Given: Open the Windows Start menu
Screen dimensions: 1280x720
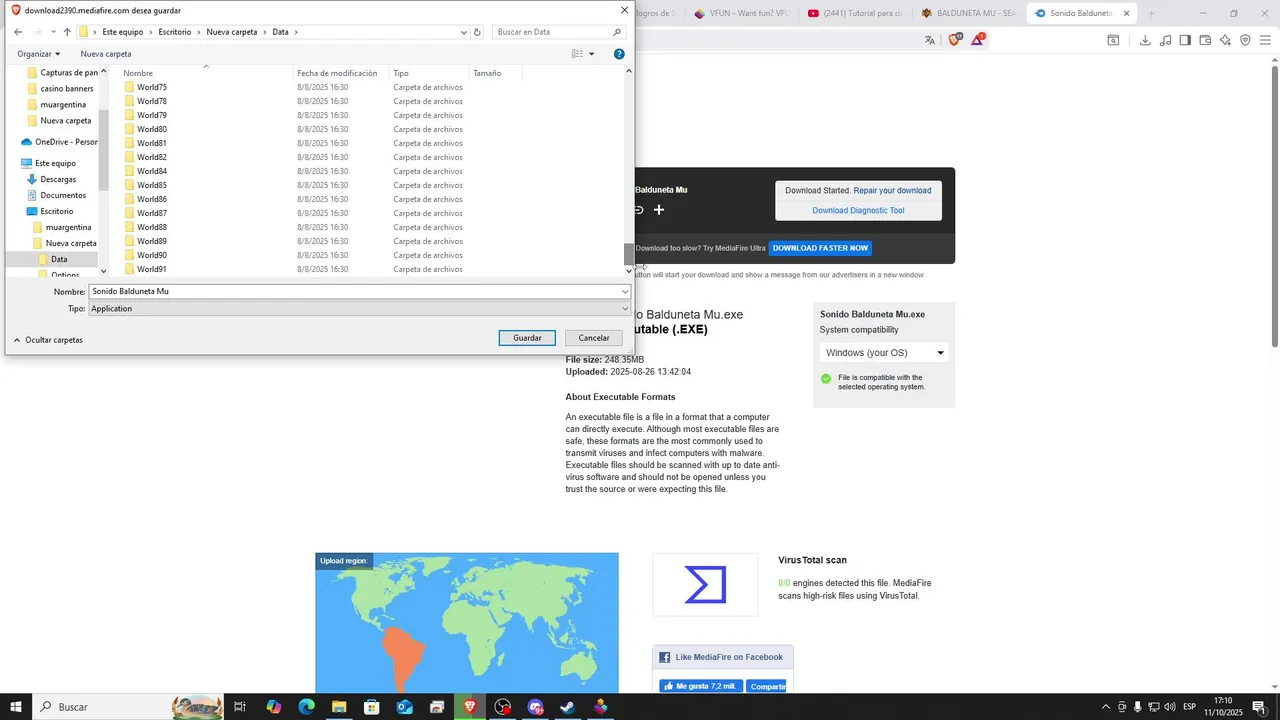Looking at the screenshot, I should coord(17,707).
